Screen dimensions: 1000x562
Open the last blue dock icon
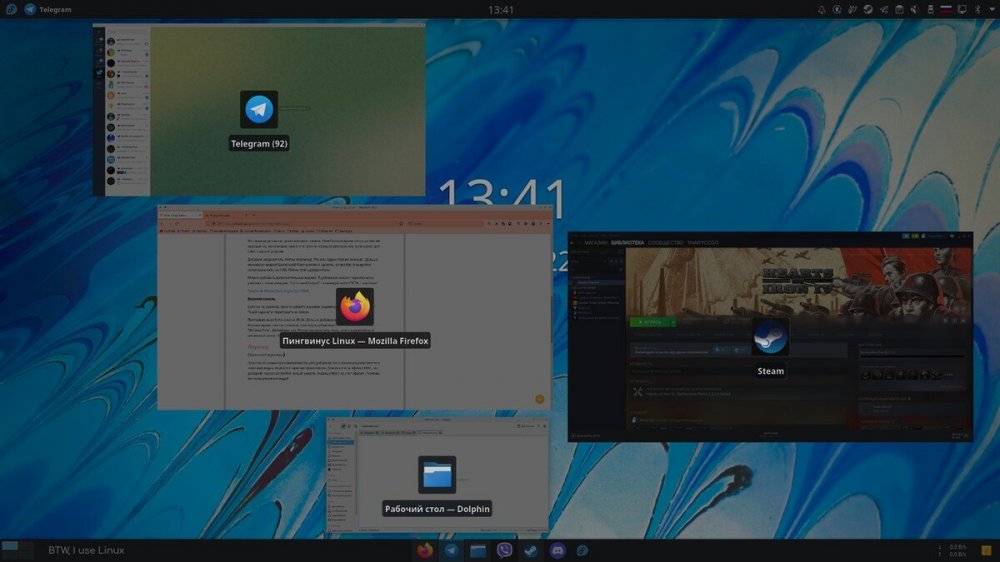pos(582,550)
